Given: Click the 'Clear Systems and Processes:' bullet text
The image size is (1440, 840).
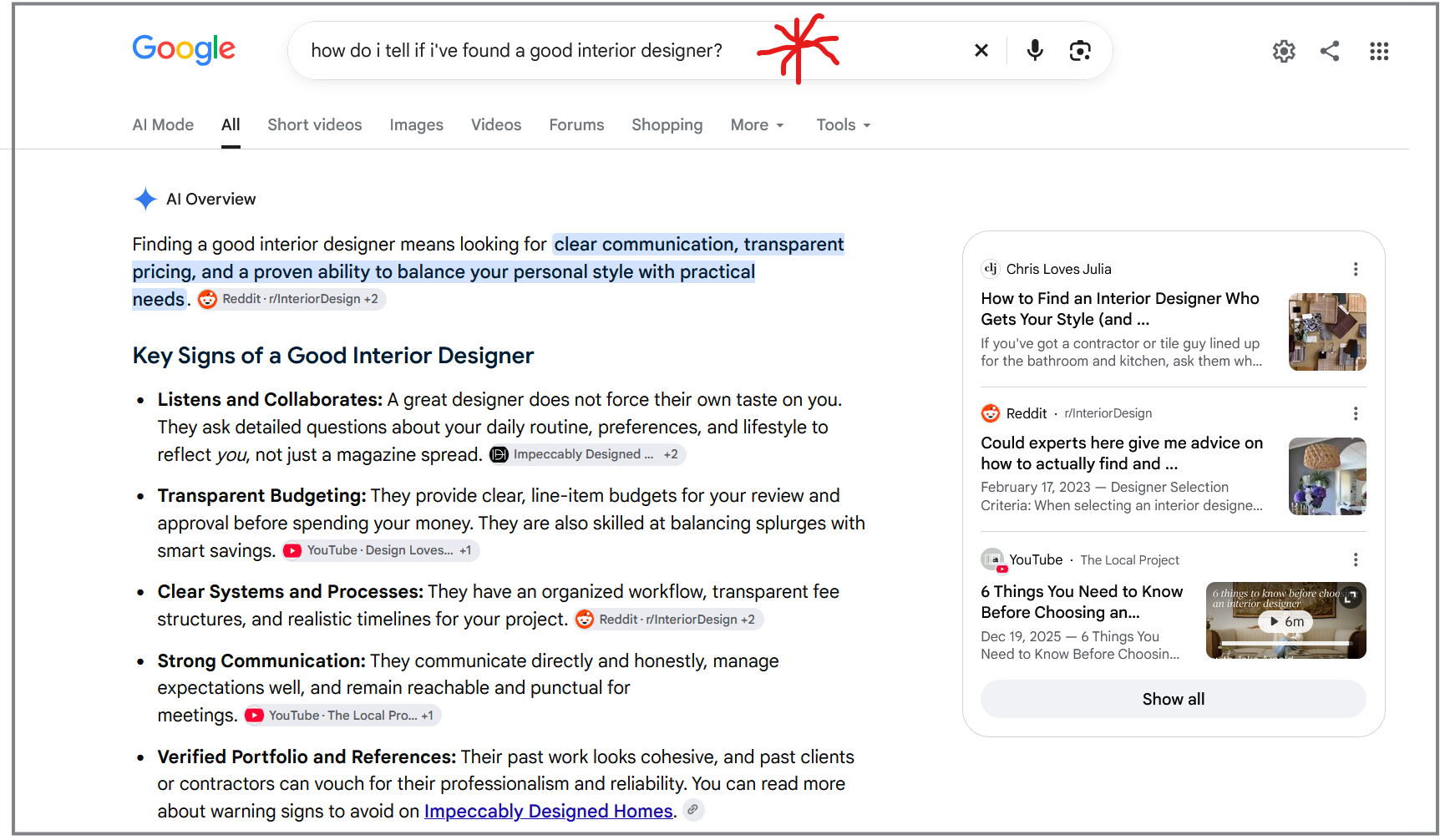Looking at the screenshot, I should coord(291,592).
